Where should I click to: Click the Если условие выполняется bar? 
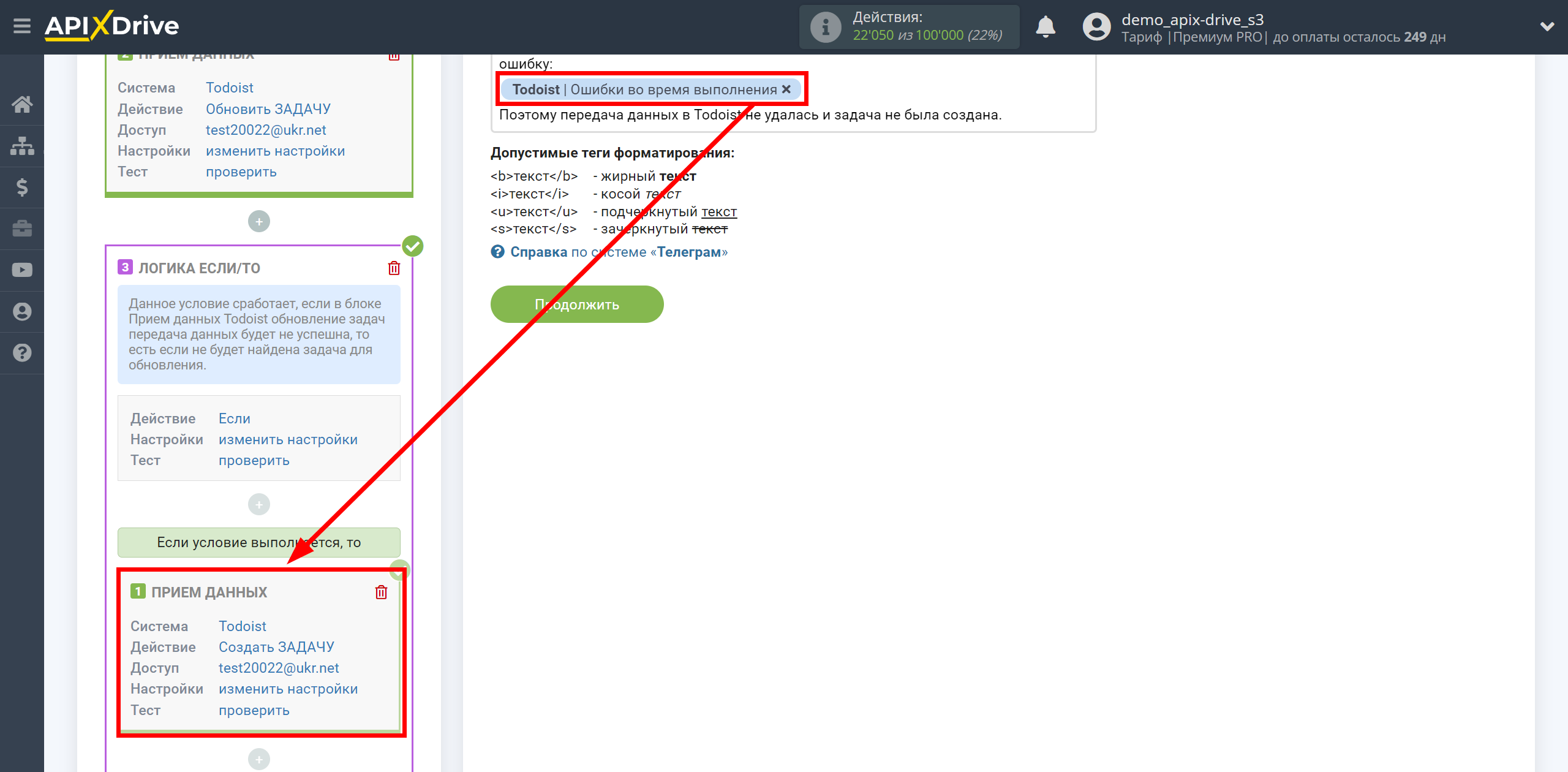(x=258, y=542)
